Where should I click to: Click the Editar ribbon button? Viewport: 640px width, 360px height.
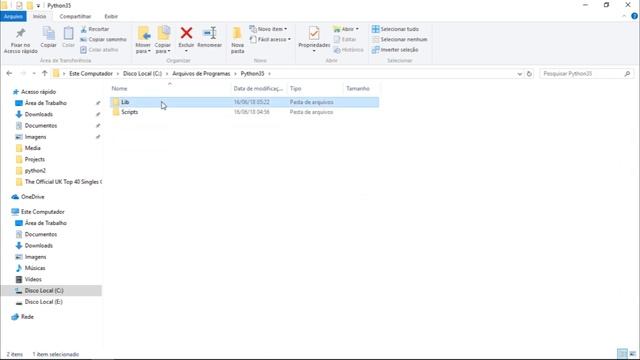[x=345, y=40]
